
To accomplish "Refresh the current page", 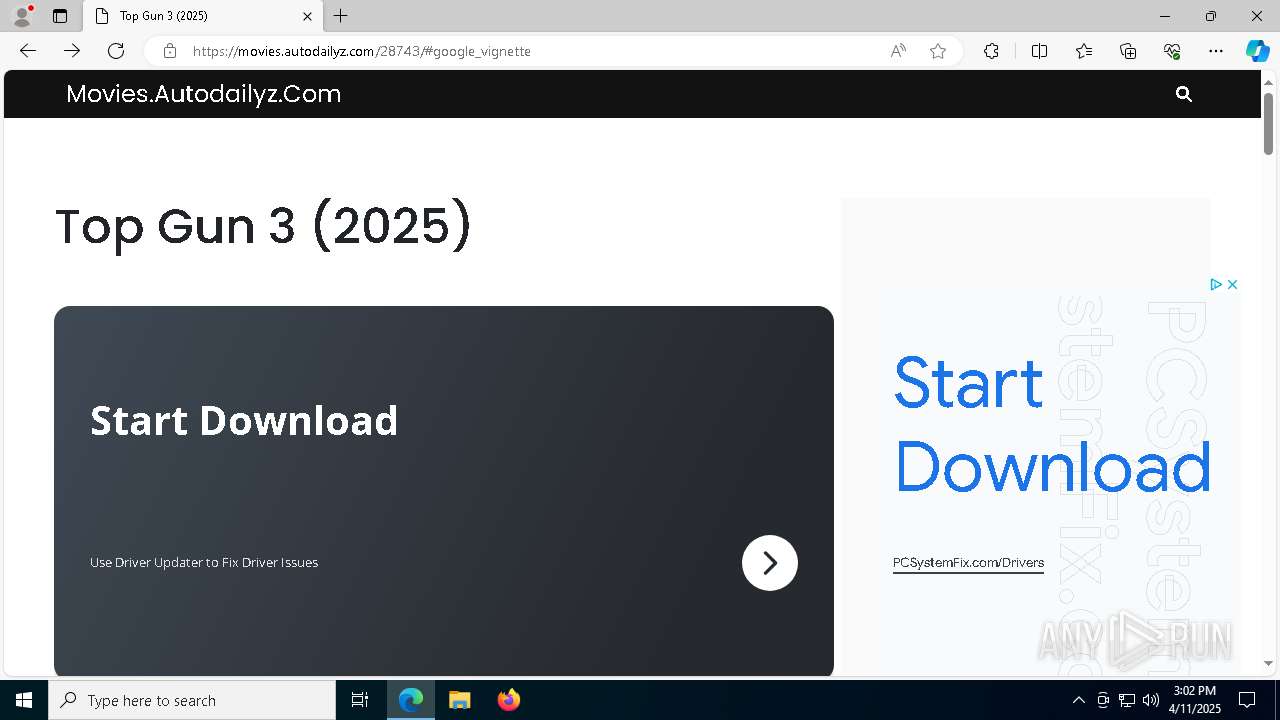I will click(x=116, y=51).
